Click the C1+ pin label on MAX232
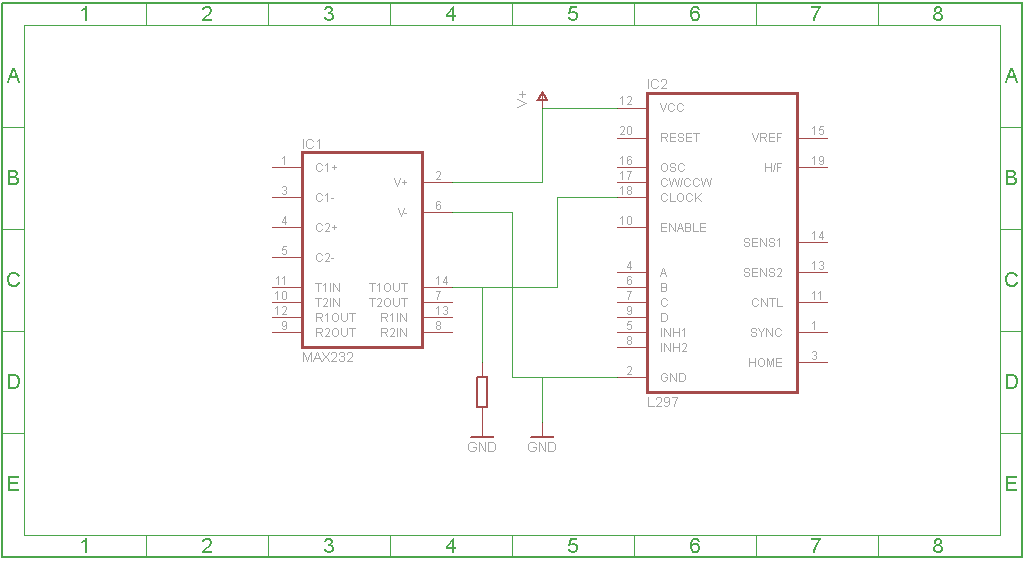 tap(327, 168)
